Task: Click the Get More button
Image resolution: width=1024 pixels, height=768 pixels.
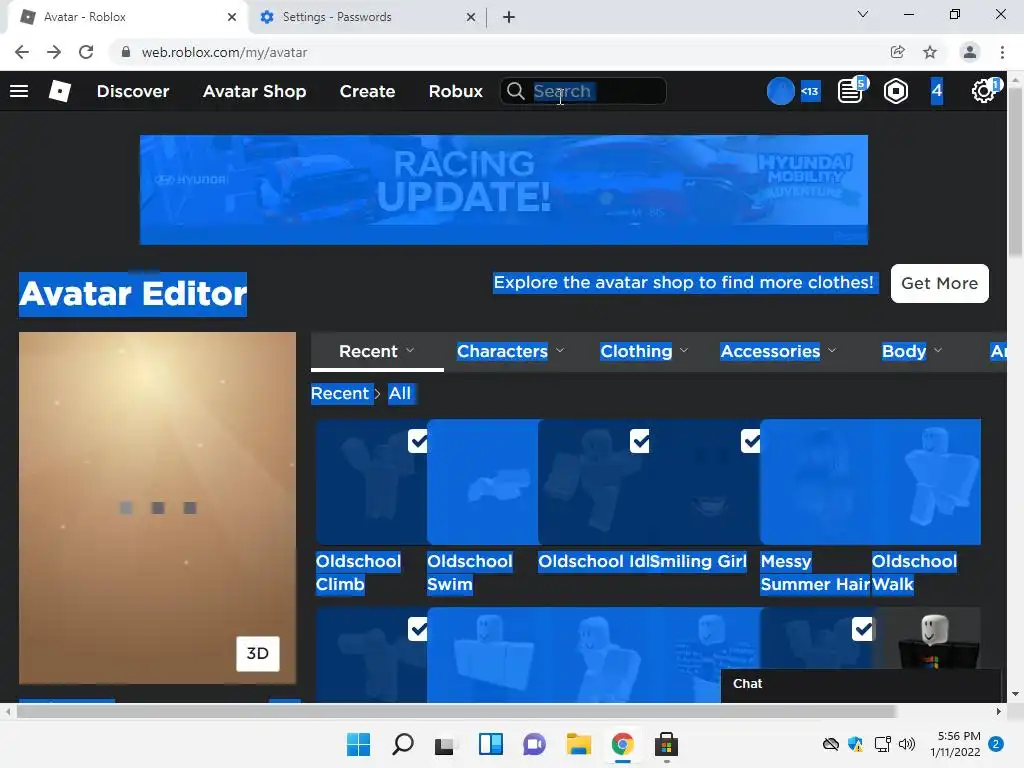Action: [939, 283]
